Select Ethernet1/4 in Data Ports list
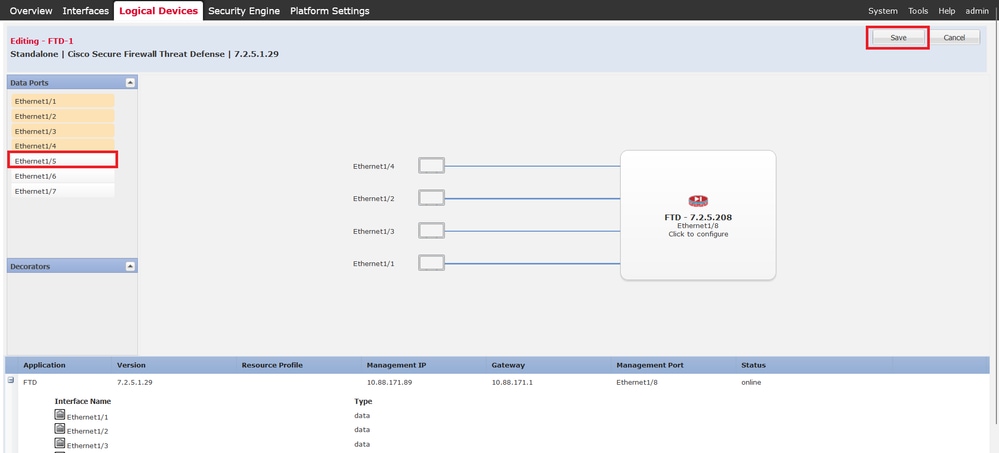Image resolution: width=999 pixels, height=453 pixels. click(x=63, y=146)
